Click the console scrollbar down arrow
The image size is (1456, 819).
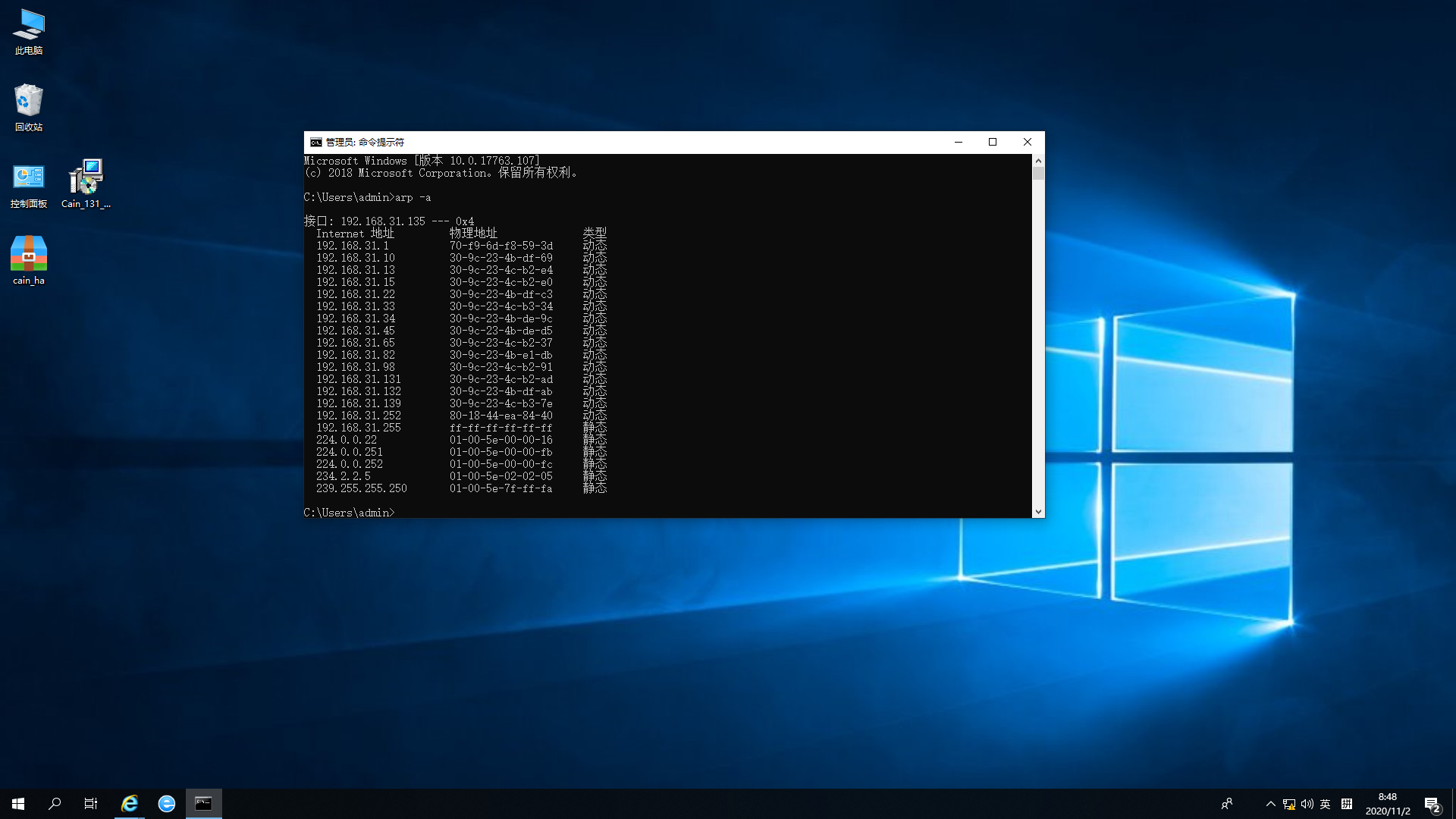click(x=1038, y=512)
